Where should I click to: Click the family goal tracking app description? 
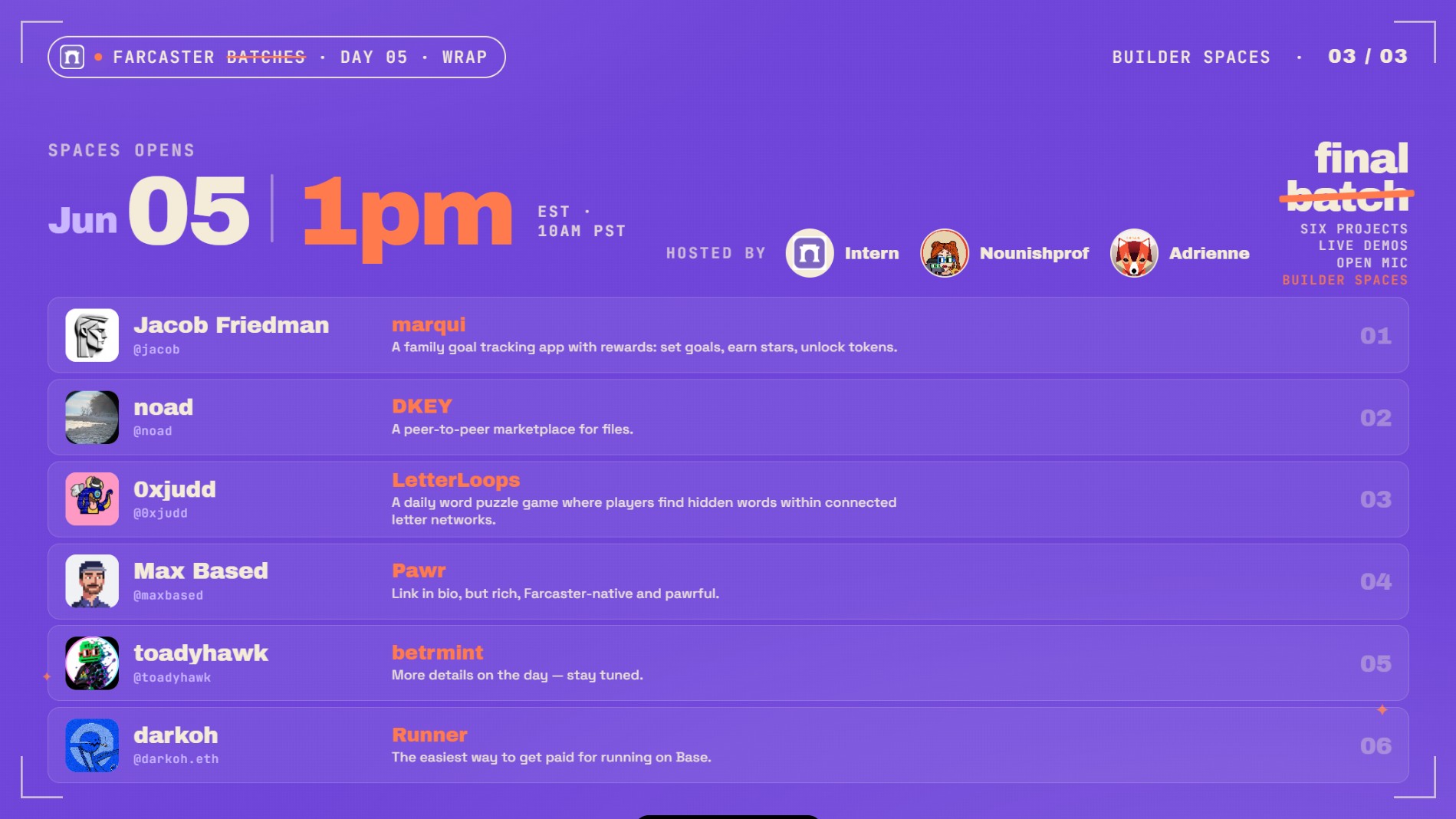point(644,347)
